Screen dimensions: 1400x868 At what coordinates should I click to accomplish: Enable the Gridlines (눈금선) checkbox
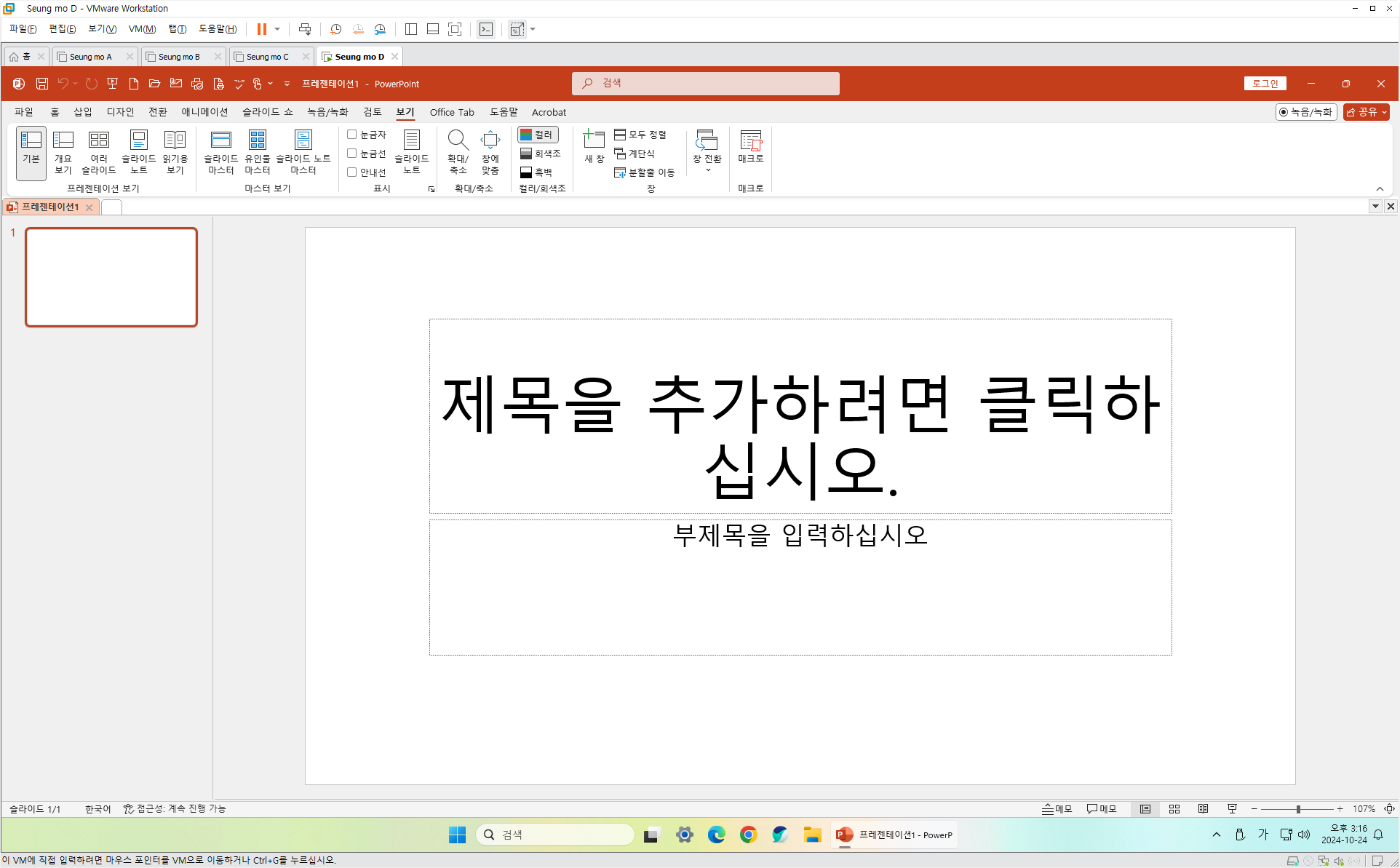[352, 154]
